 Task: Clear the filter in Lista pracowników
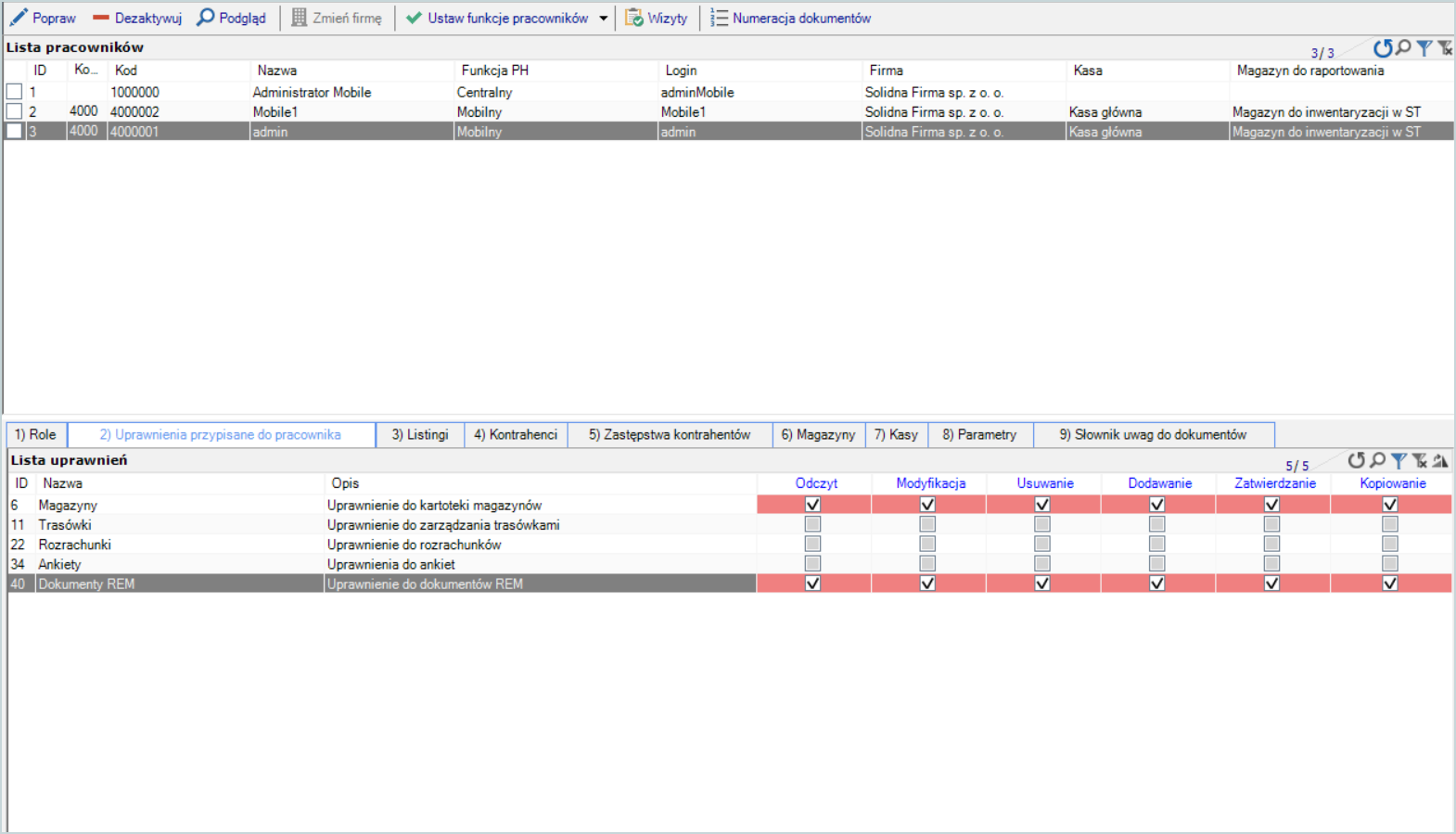click(1445, 48)
